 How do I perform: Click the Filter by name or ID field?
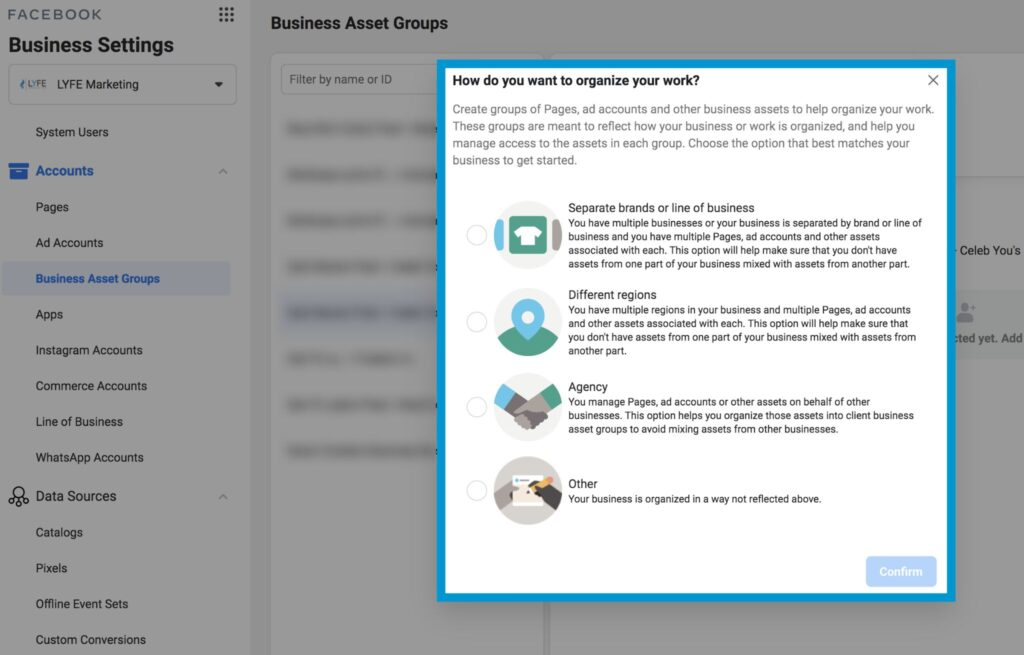pos(360,80)
